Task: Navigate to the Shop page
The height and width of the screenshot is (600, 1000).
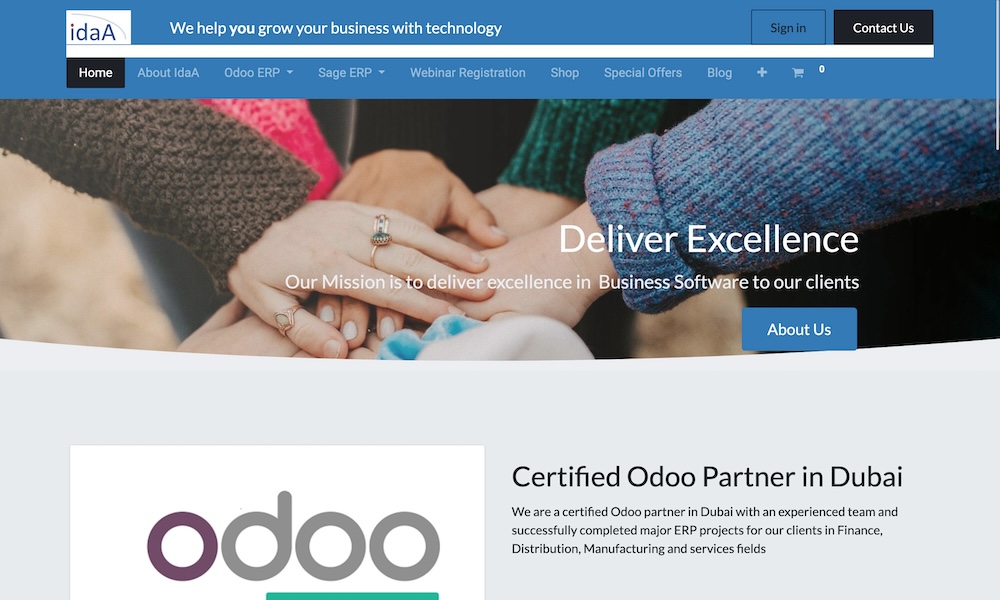Action: click(x=564, y=73)
